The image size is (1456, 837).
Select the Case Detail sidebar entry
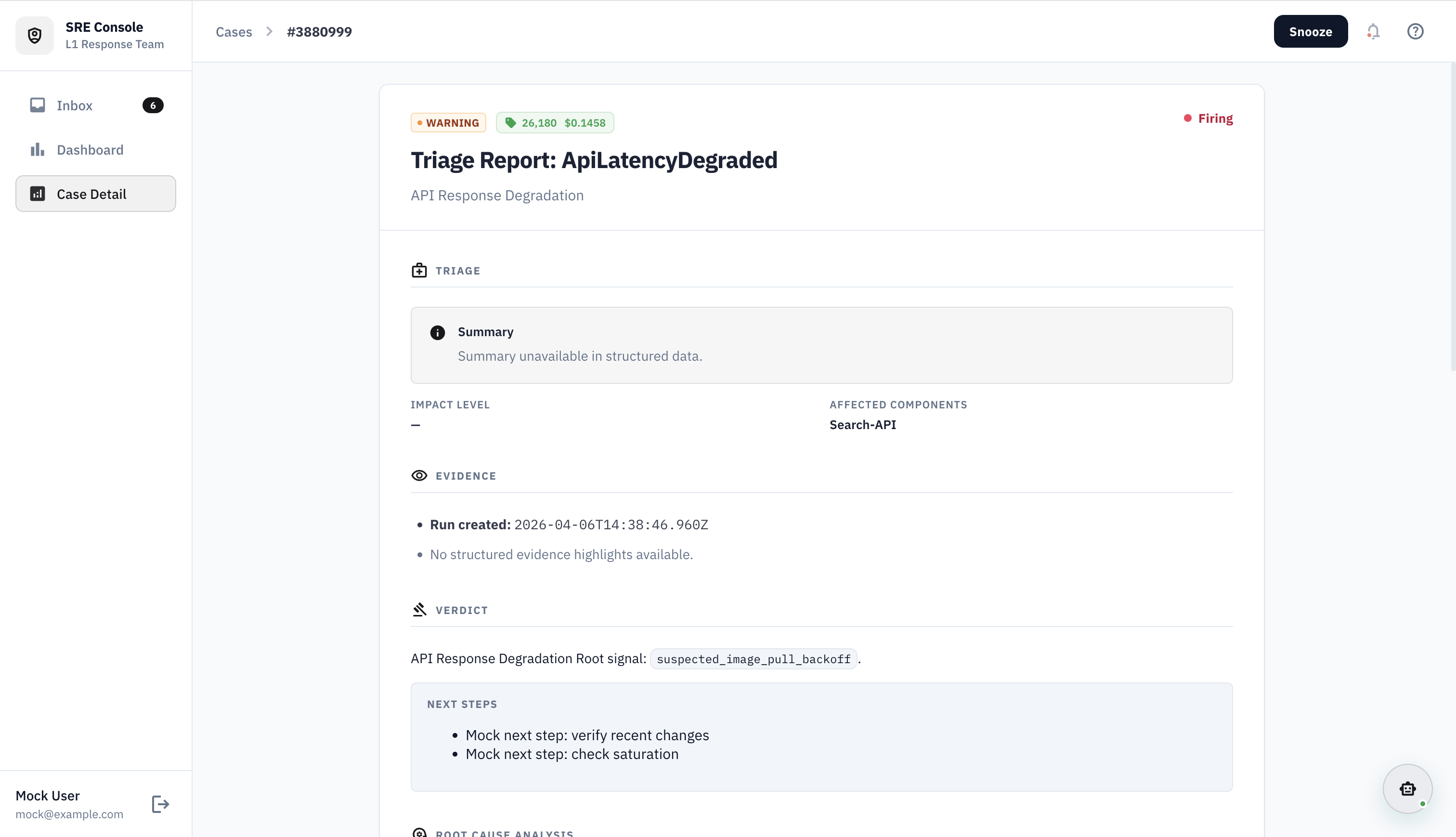[92, 194]
